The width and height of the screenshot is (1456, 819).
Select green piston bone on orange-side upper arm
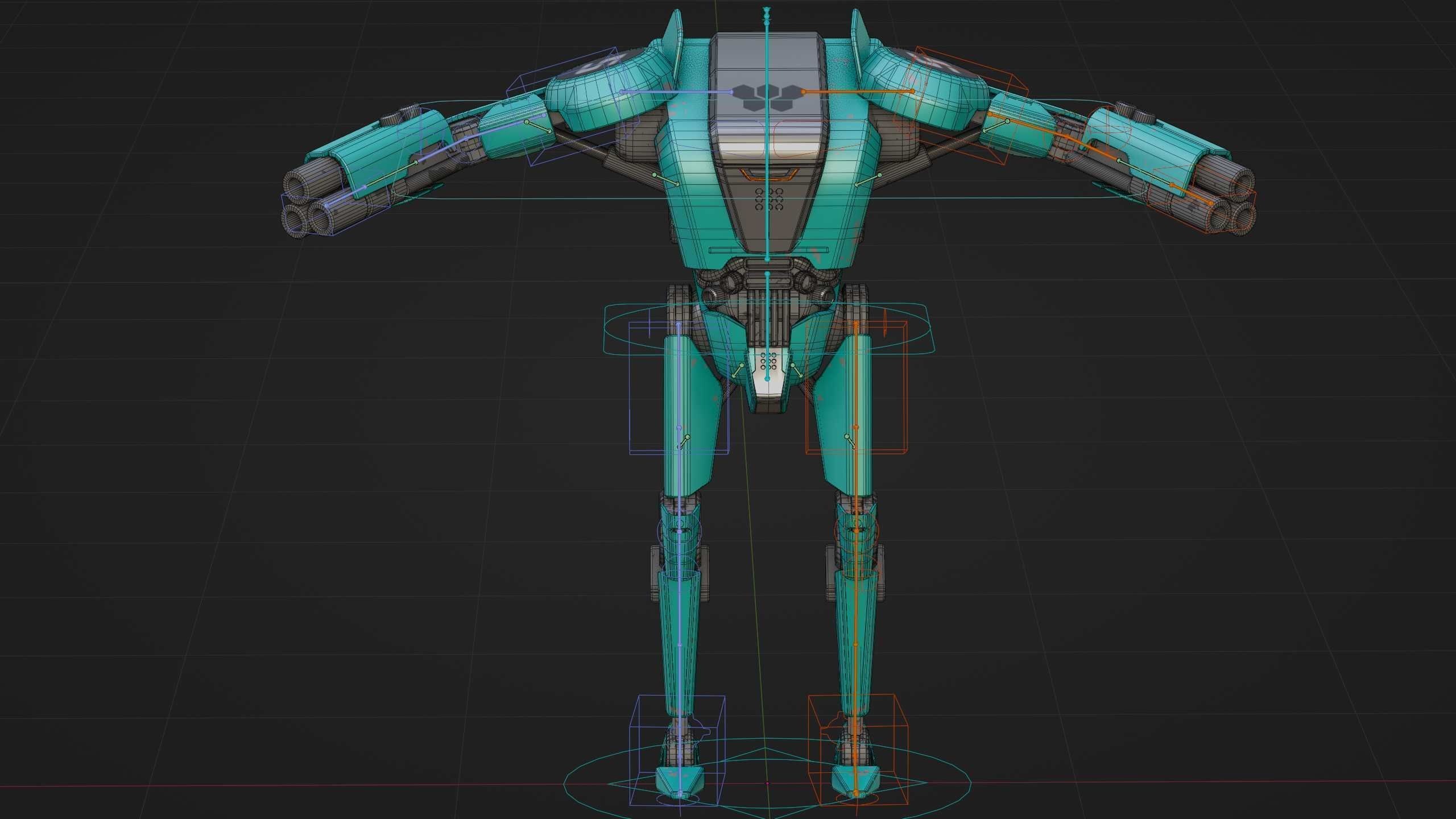click(996, 126)
